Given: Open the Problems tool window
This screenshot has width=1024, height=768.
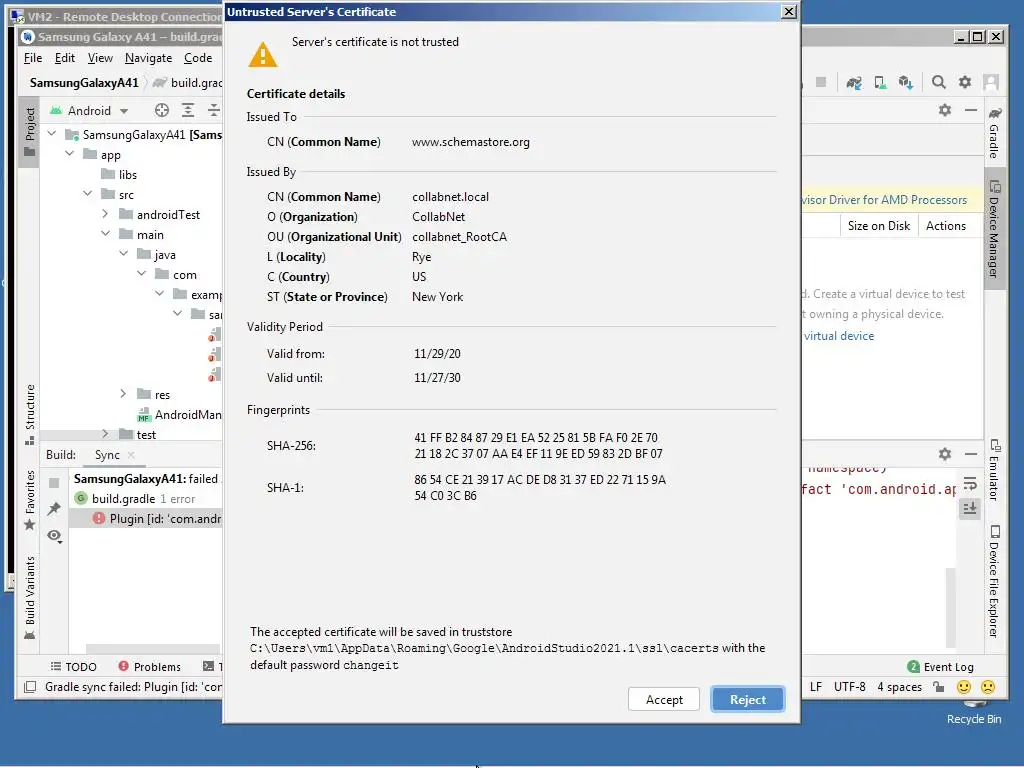Looking at the screenshot, I should 150,667.
